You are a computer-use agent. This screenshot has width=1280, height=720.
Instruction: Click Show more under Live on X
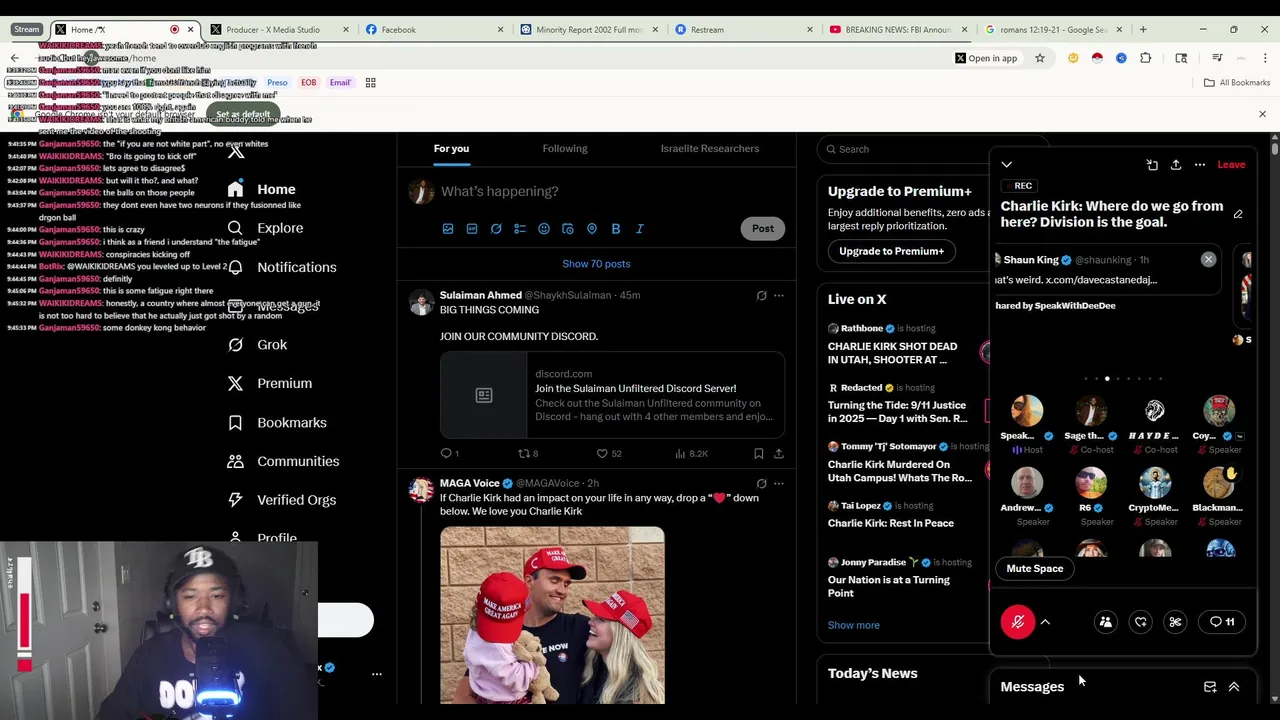[x=854, y=626]
